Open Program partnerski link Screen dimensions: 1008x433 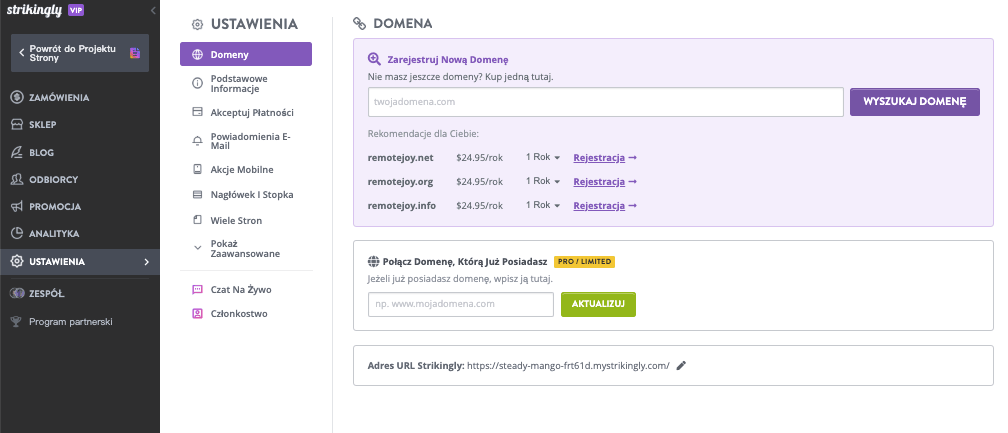coord(71,321)
